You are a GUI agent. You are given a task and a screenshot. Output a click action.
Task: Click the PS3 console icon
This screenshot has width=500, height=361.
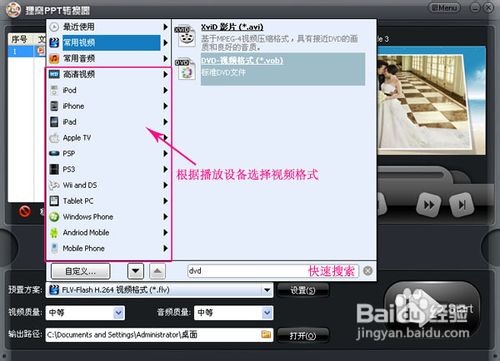(x=54, y=169)
